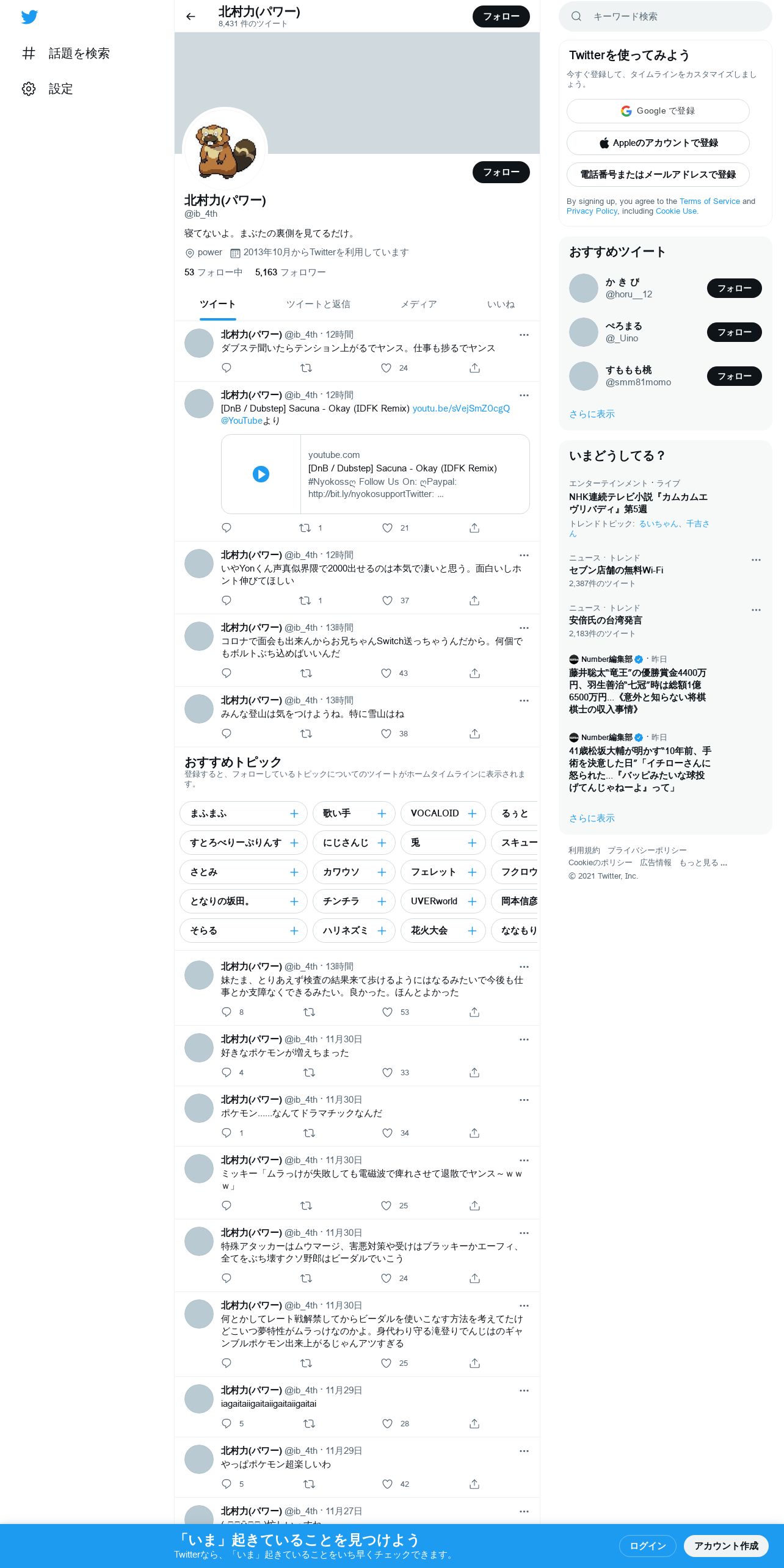Share the ダブステ聞いたら tweet
This screenshot has width=784, height=1568.
[x=474, y=368]
